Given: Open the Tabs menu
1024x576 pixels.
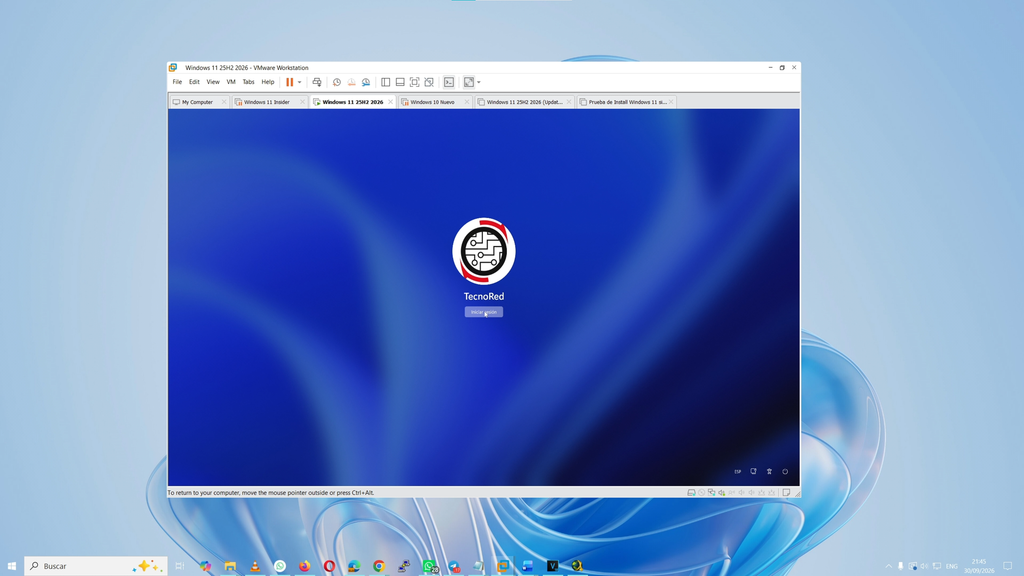Looking at the screenshot, I should click(249, 82).
